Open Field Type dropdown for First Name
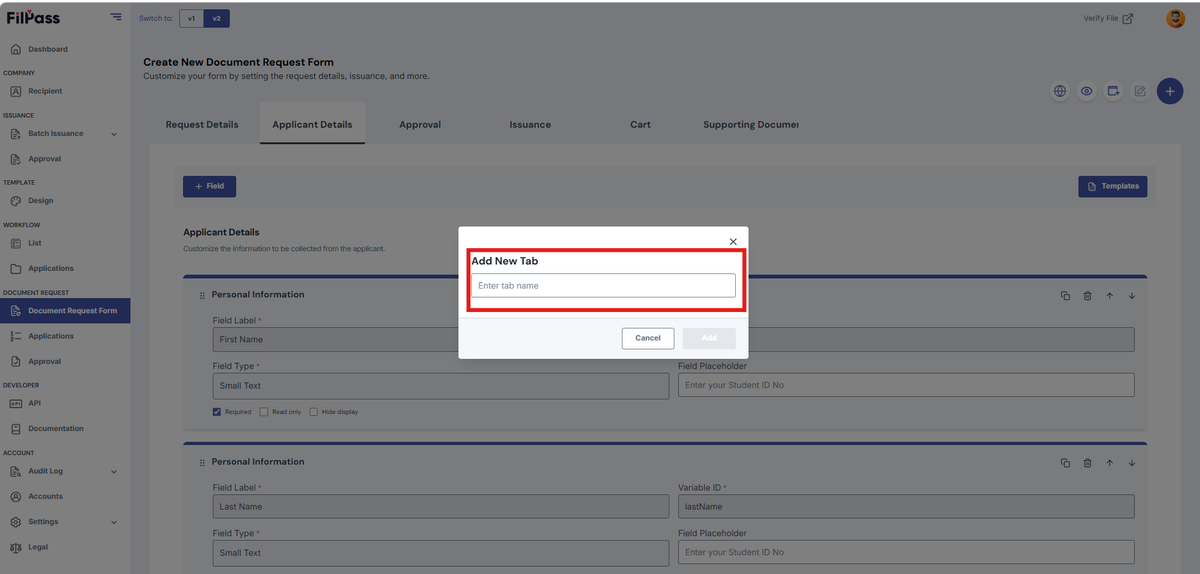The image size is (1200, 574). point(441,386)
